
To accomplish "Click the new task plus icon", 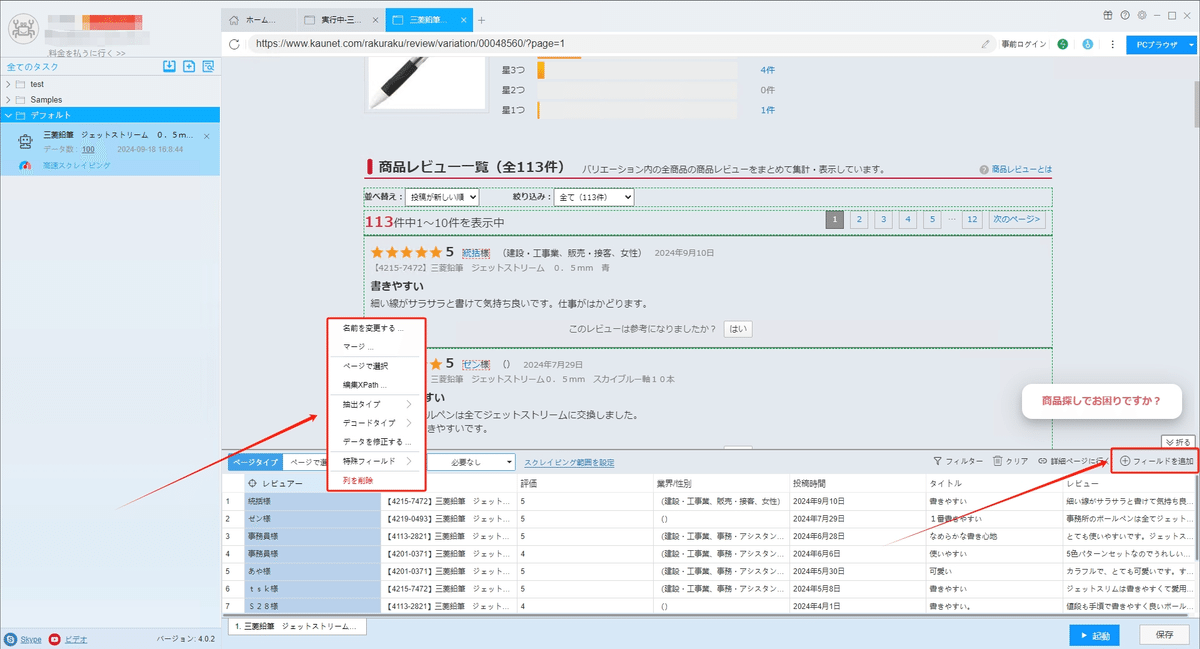I will pyautogui.click(x=188, y=66).
